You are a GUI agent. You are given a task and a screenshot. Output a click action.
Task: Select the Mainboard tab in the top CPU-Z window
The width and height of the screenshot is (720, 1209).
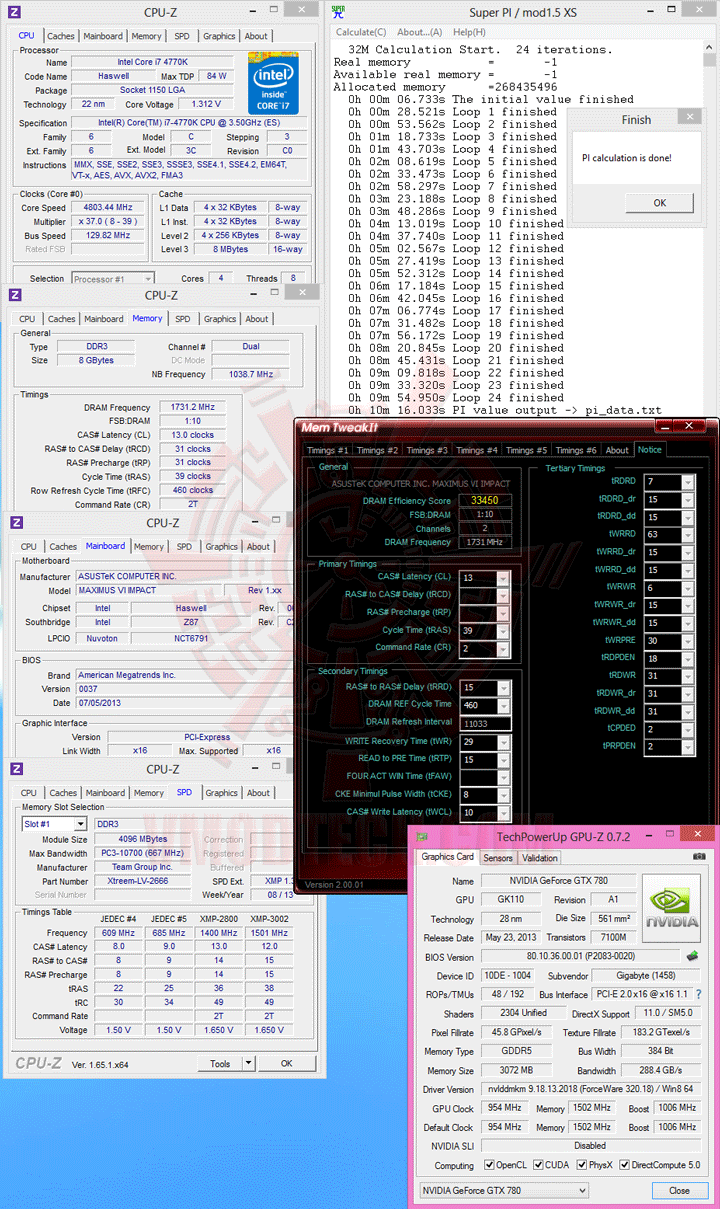tap(103, 36)
